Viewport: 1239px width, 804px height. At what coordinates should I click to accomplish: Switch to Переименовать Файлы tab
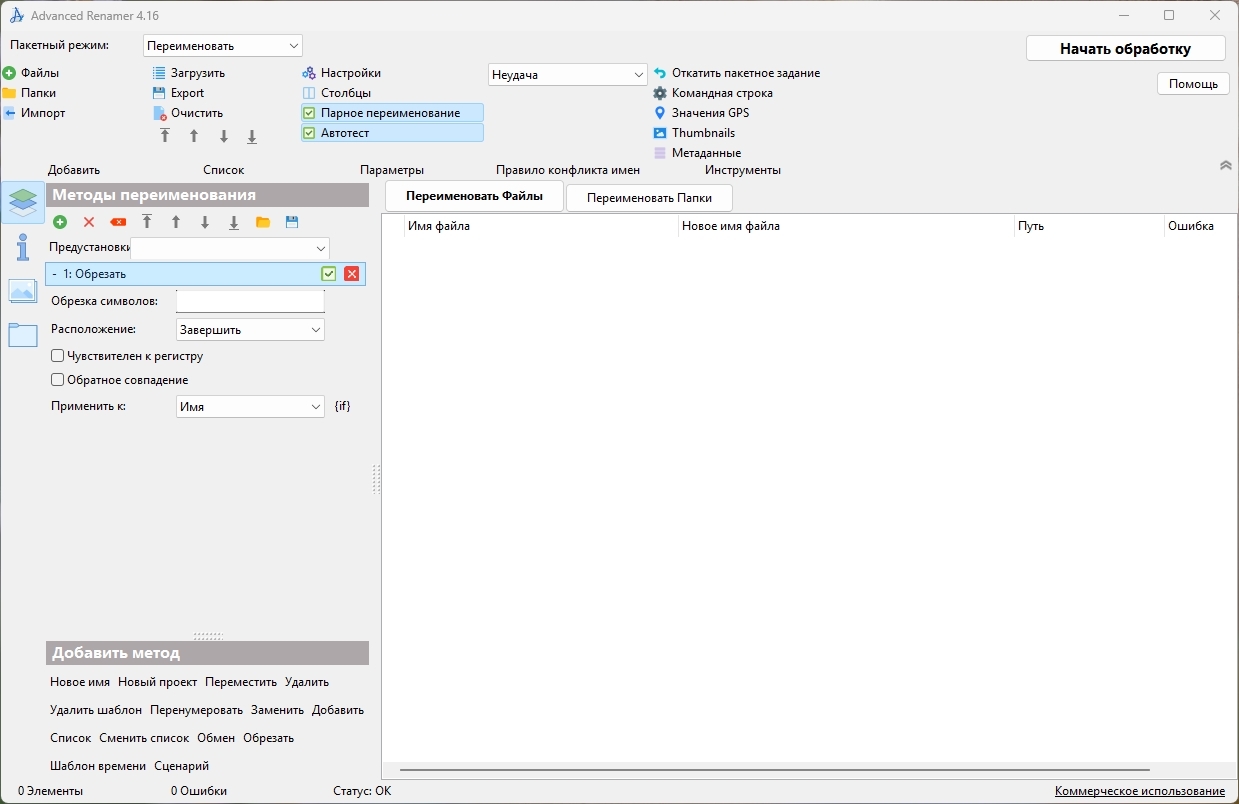[x=474, y=196]
